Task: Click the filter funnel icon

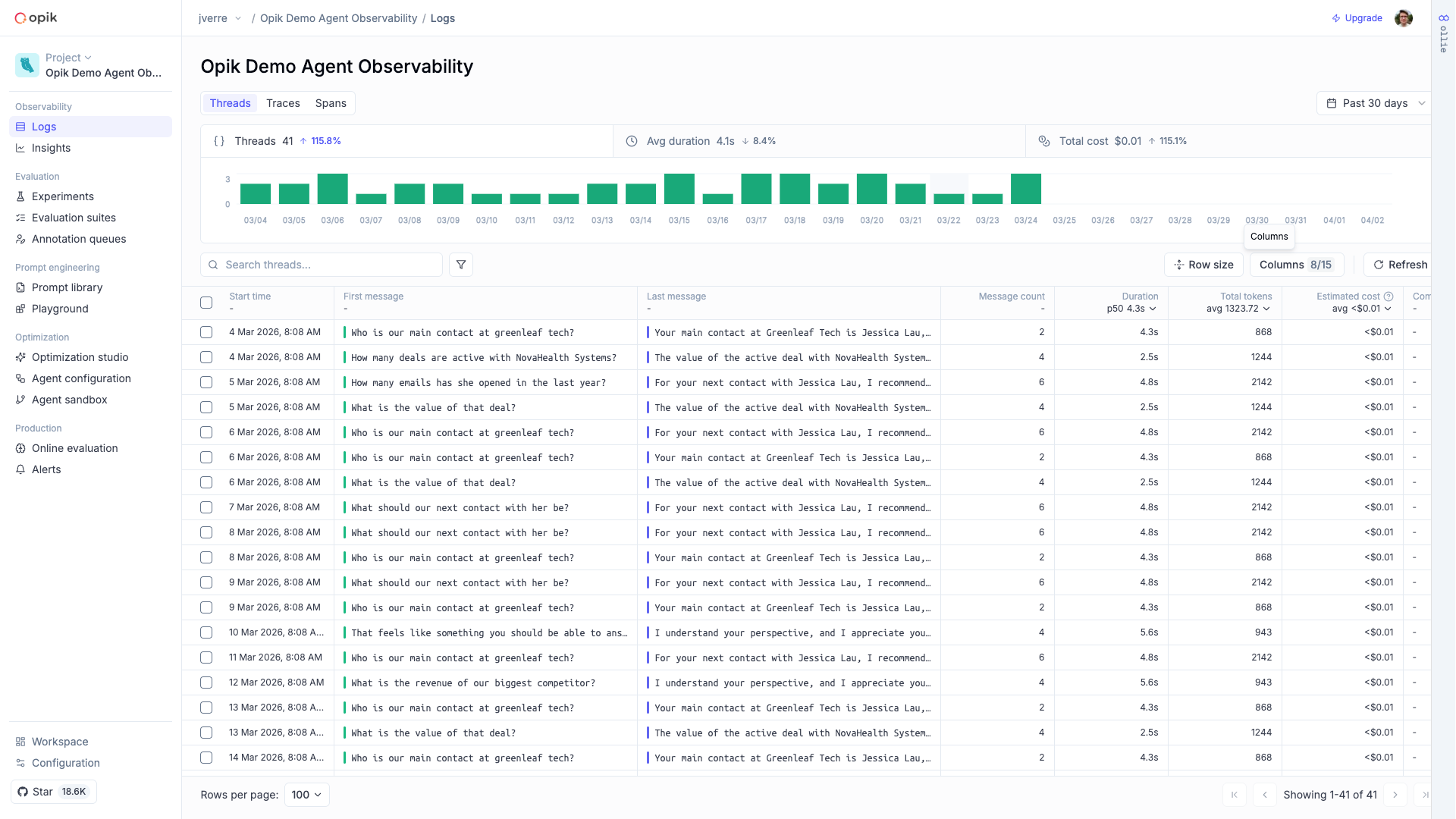Action: click(461, 265)
